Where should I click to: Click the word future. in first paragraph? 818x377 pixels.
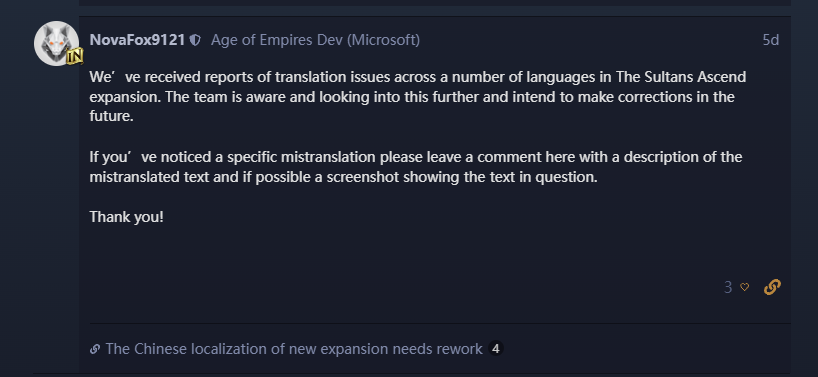tap(112, 116)
